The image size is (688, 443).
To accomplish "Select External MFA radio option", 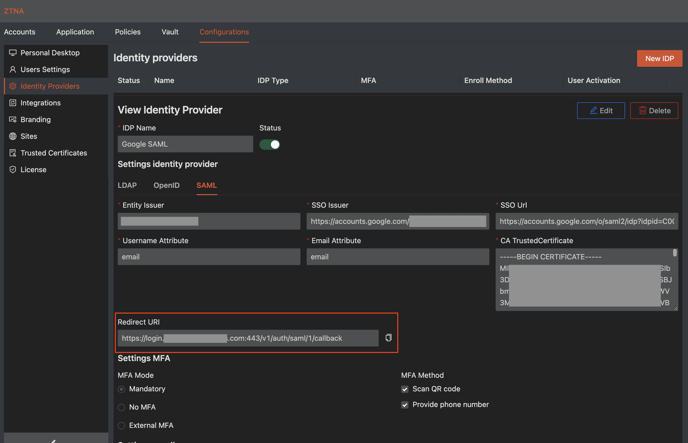I will [x=122, y=425].
